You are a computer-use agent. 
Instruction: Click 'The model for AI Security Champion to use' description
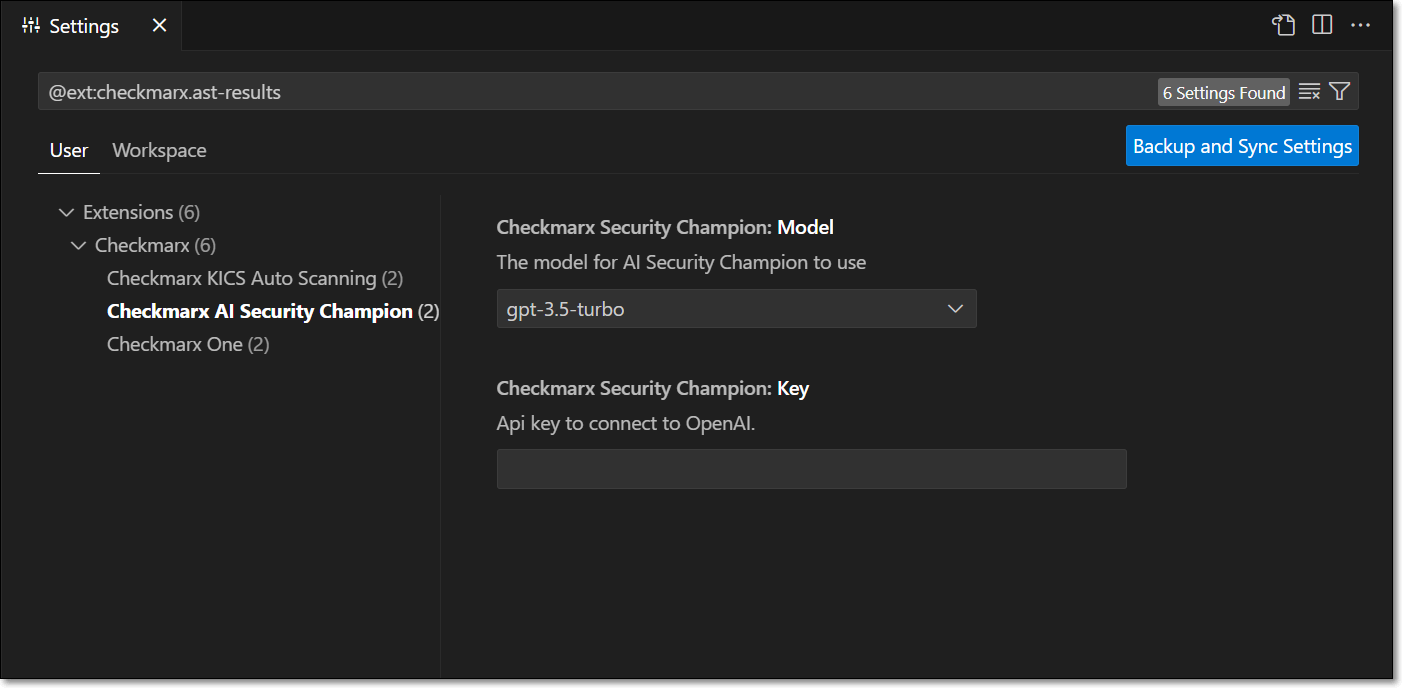(x=681, y=263)
